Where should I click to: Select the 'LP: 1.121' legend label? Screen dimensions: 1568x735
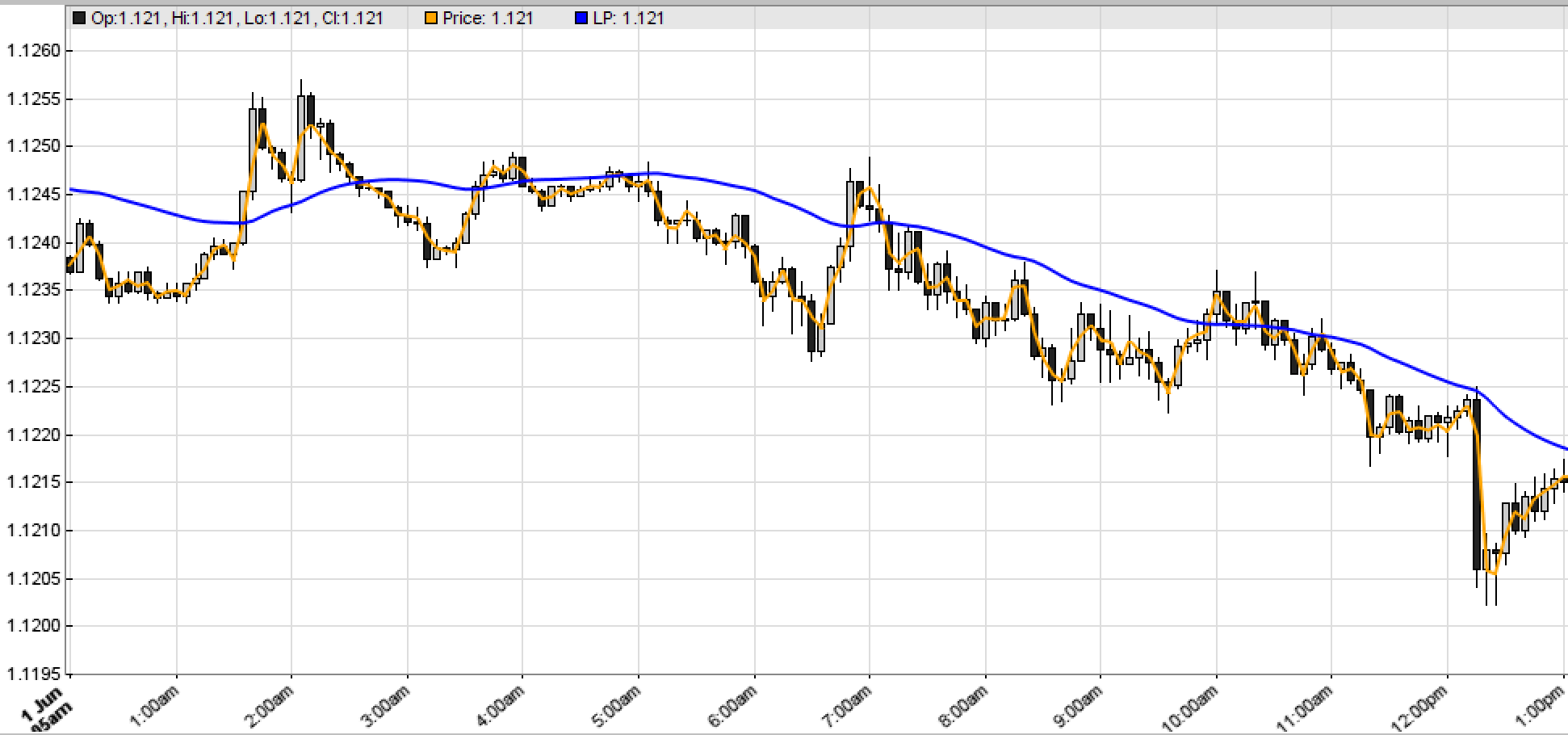[628, 18]
